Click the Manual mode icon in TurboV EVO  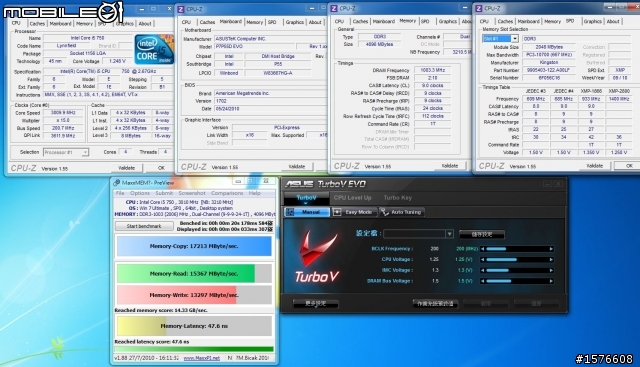290,212
